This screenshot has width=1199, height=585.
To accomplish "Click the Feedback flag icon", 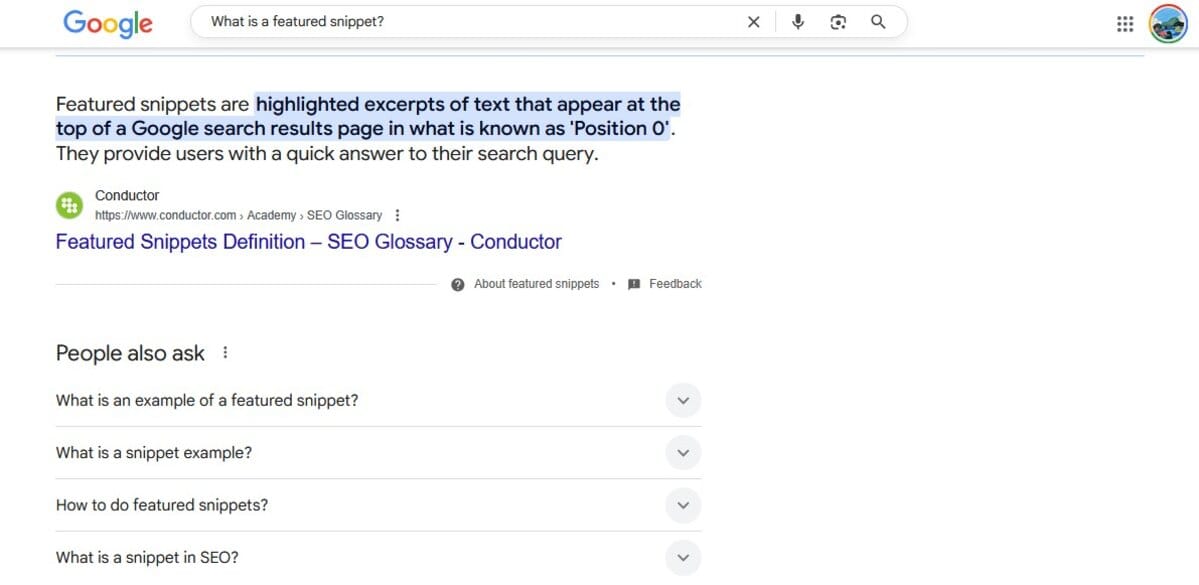I will point(633,284).
